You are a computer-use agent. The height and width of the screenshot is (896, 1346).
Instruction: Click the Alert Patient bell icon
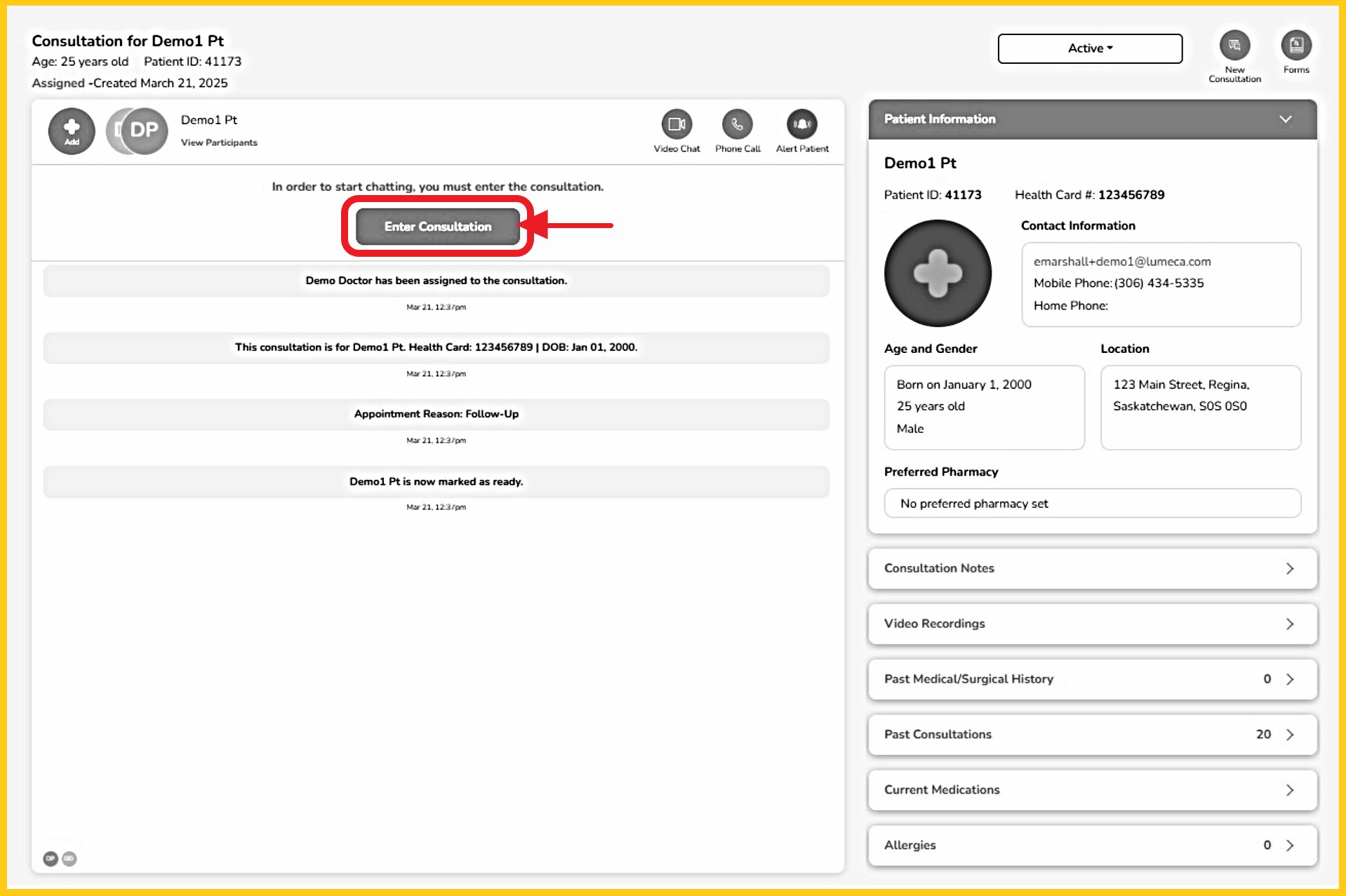(801, 125)
